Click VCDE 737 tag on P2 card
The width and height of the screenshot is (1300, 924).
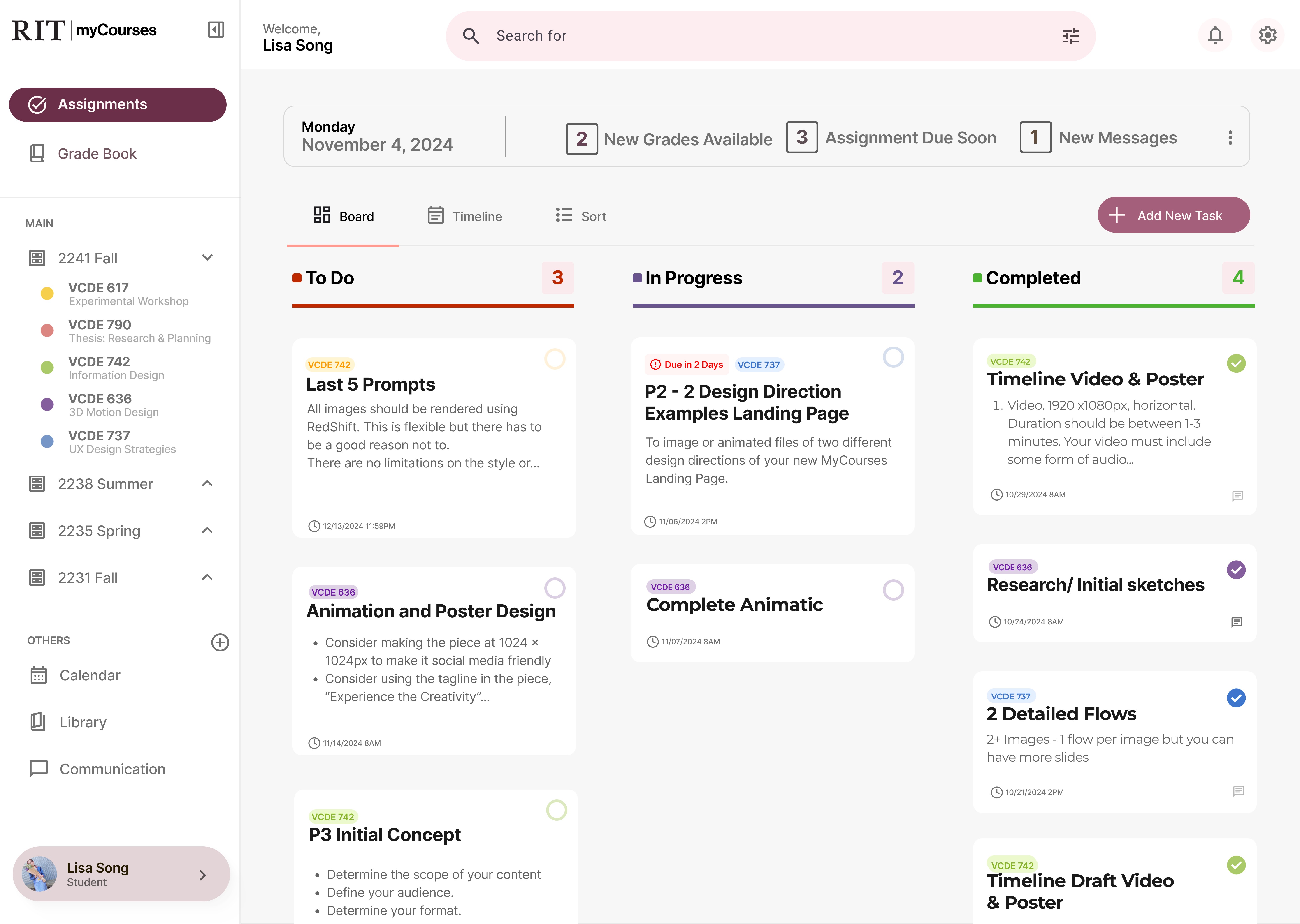coord(759,365)
